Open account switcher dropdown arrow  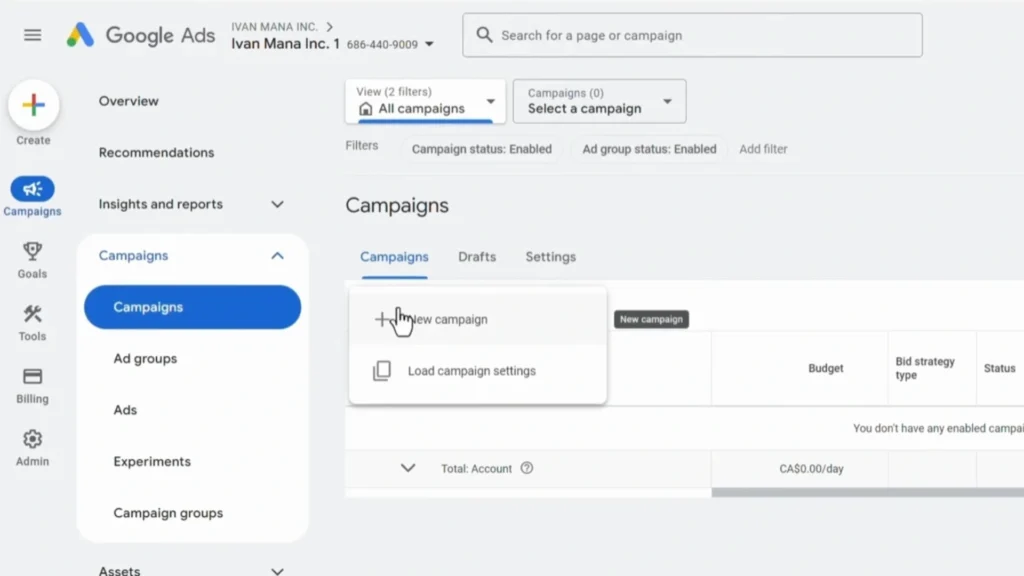coord(429,44)
